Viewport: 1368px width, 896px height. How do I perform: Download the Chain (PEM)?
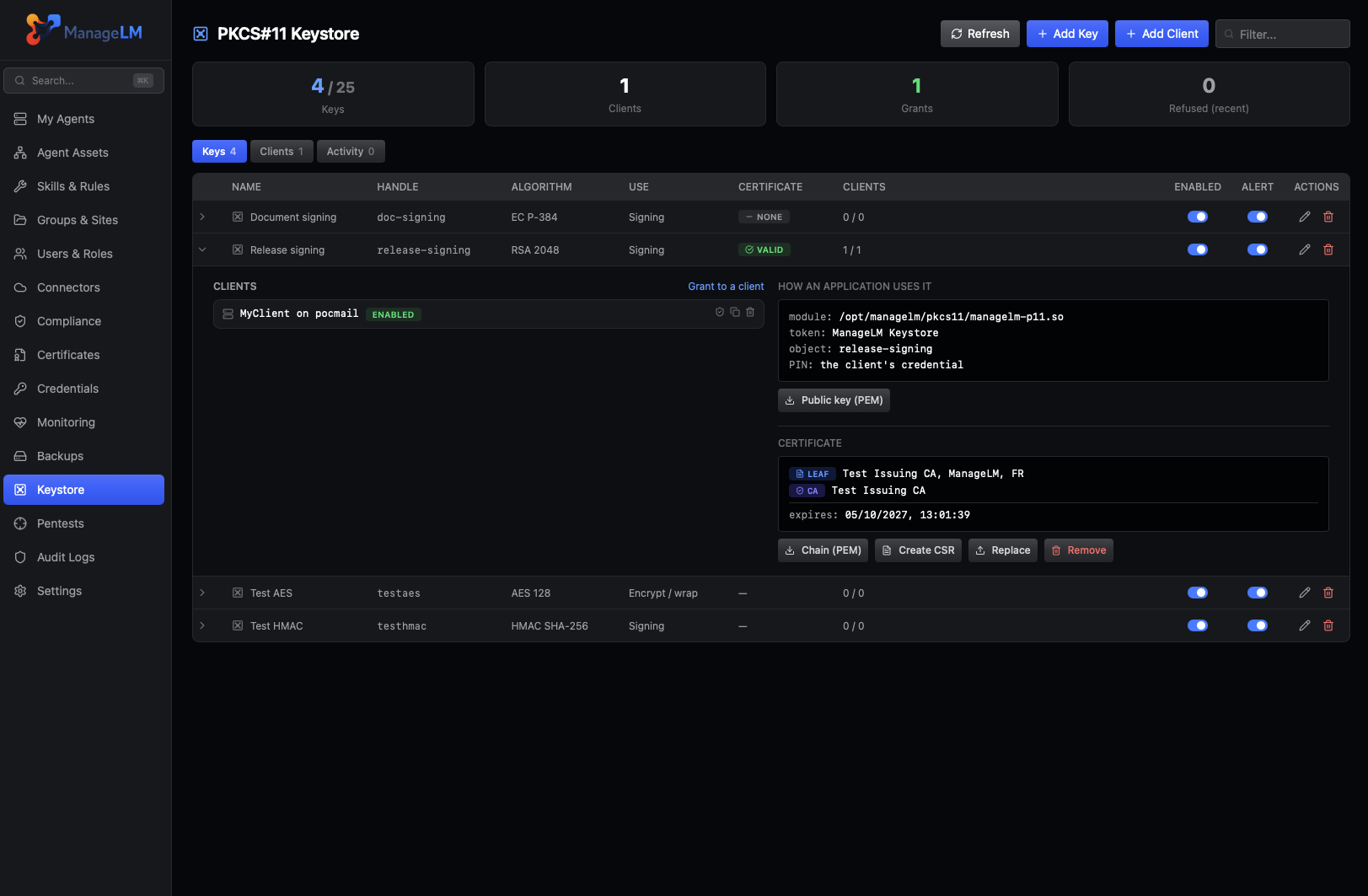(823, 550)
